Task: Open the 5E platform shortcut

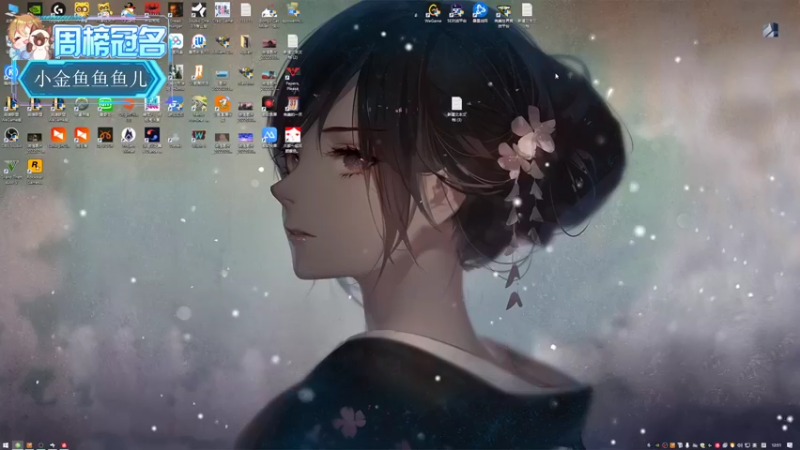Action: [x=456, y=10]
